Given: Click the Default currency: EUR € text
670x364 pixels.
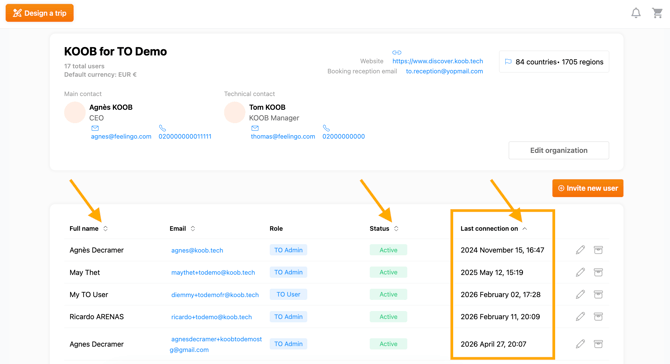Looking at the screenshot, I should (100, 75).
